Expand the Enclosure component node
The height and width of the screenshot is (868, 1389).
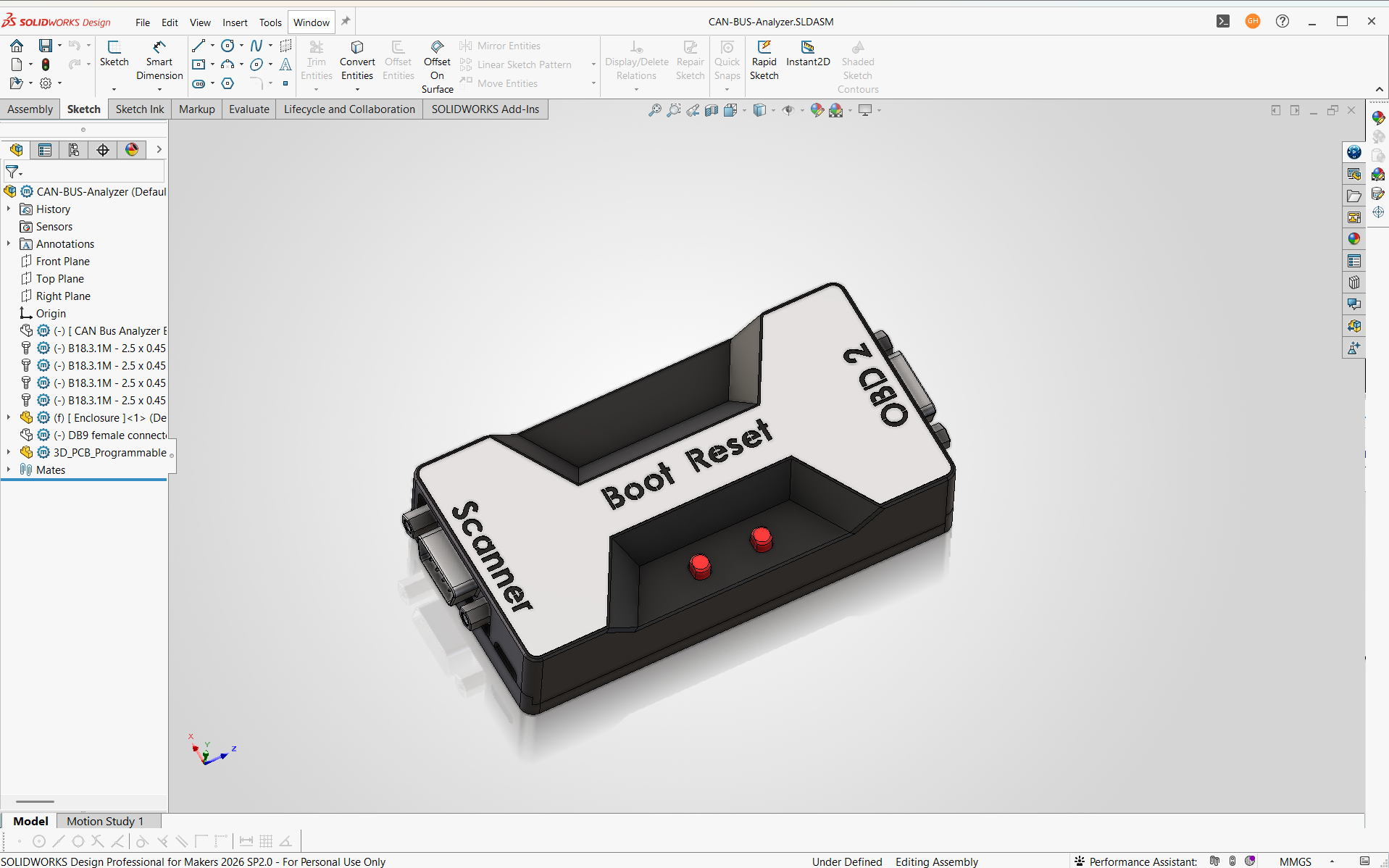9,418
